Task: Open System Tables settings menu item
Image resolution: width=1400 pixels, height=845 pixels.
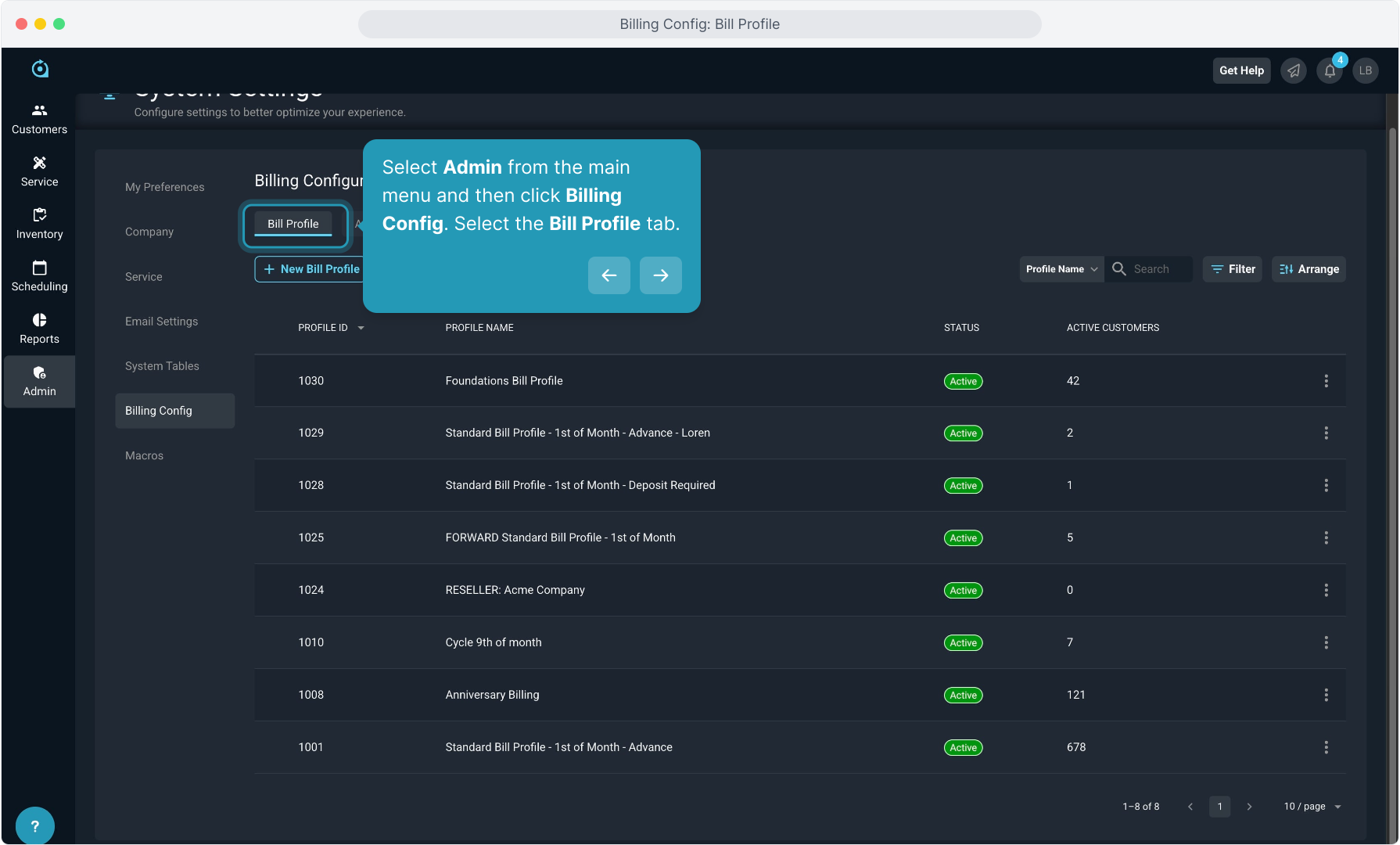Action: 162,366
